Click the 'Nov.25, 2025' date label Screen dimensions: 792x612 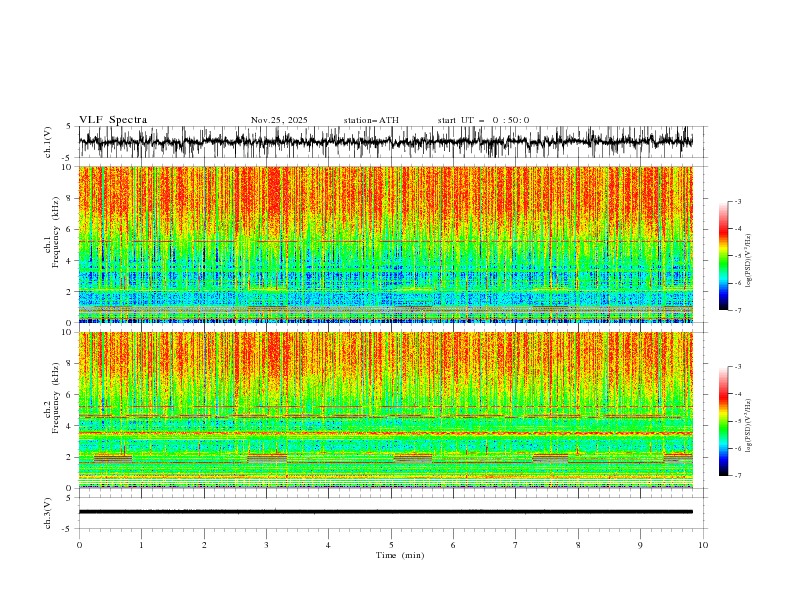(x=279, y=120)
